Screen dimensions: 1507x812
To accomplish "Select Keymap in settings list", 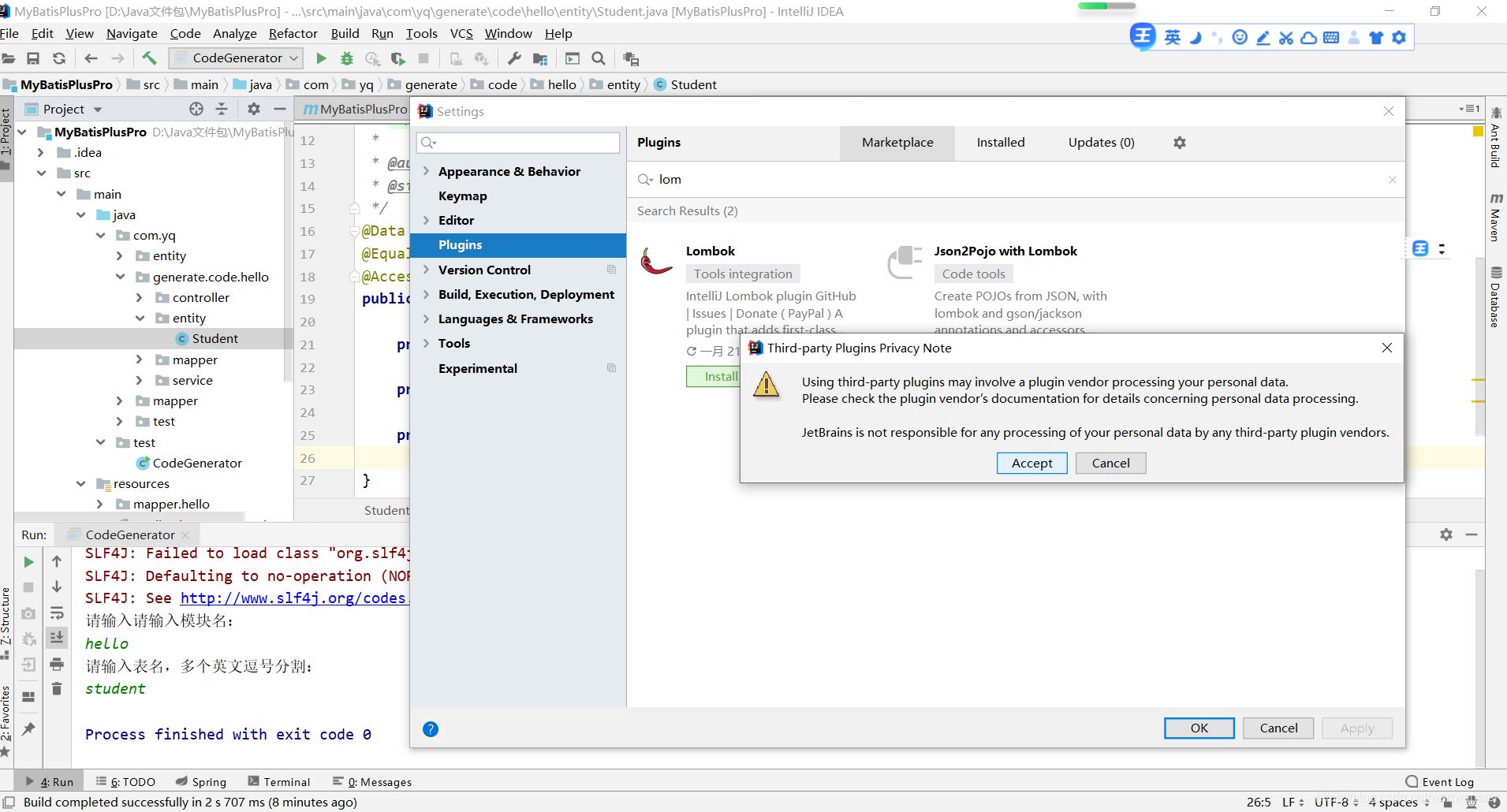I will 462,196.
